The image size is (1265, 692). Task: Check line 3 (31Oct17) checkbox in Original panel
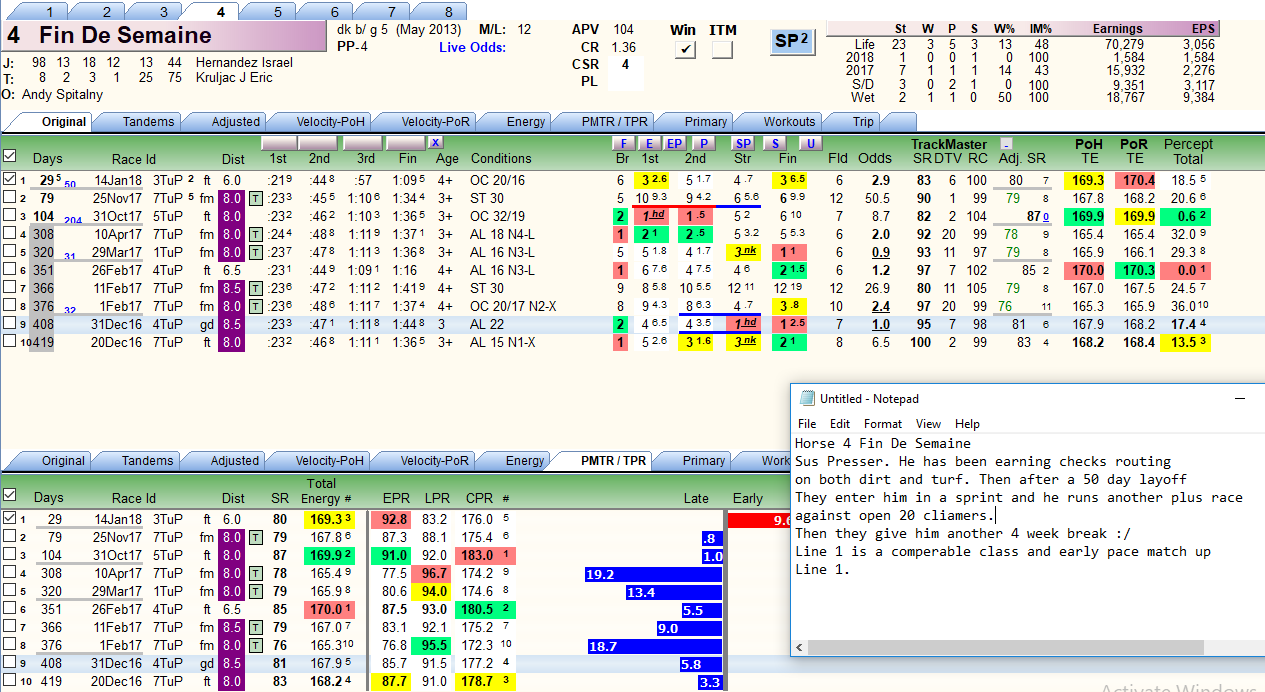click(9, 216)
